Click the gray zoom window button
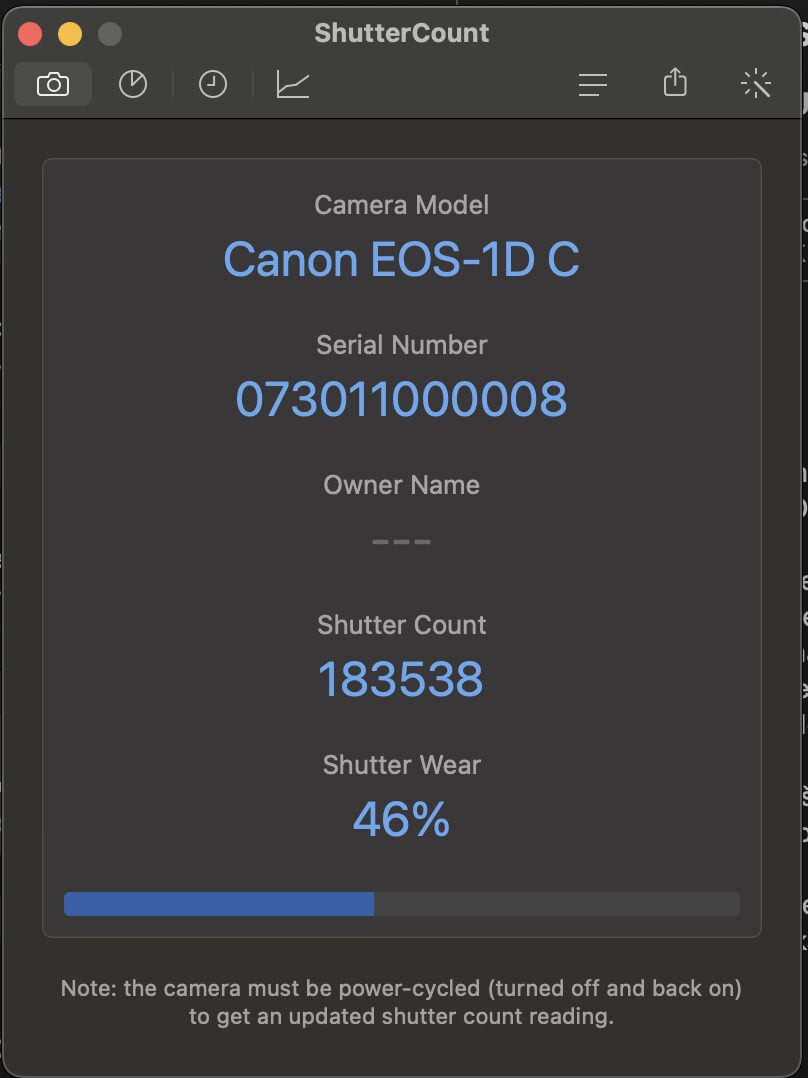The width and height of the screenshot is (808, 1078). click(x=110, y=33)
